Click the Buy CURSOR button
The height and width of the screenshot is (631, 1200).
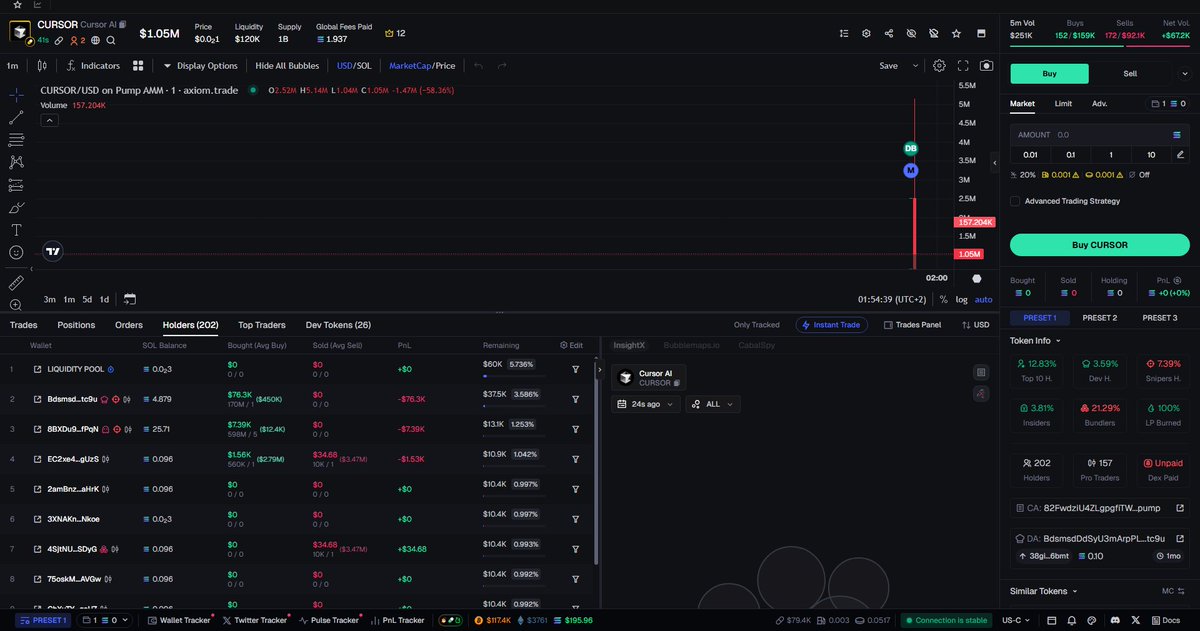pos(1100,245)
